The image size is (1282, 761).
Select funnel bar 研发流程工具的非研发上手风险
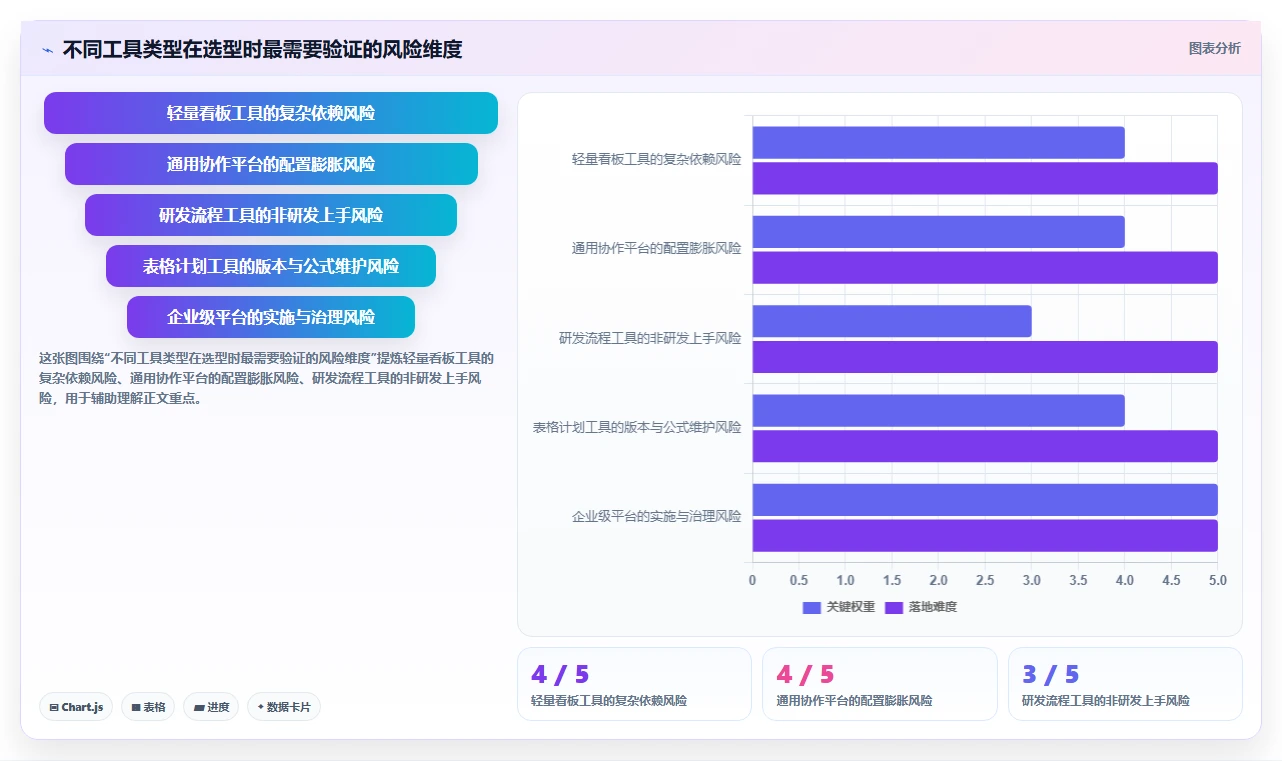271,215
